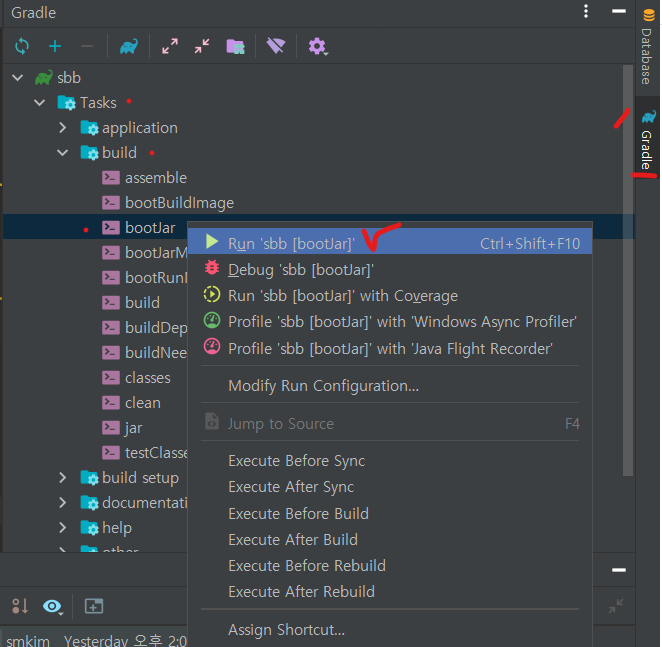Click the plus icon to link Gradle project
The width and height of the screenshot is (662, 647).
[55, 46]
